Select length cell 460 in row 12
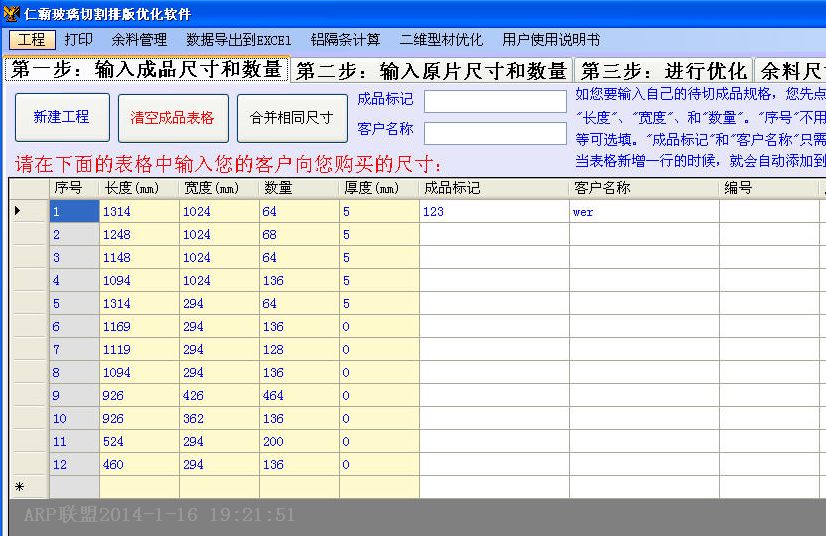 coord(139,464)
